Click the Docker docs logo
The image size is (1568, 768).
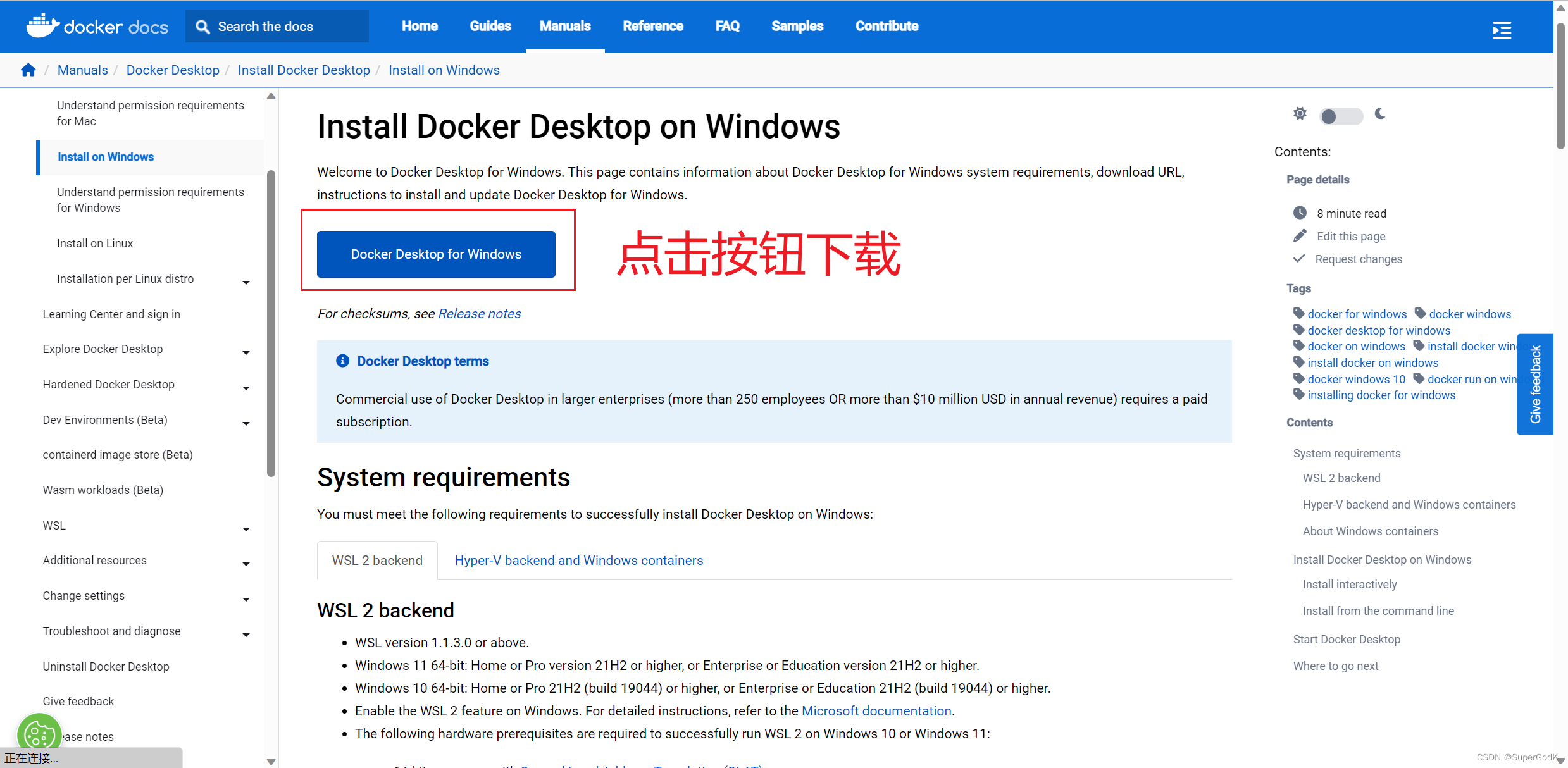pyautogui.click(x=96, y=26)
